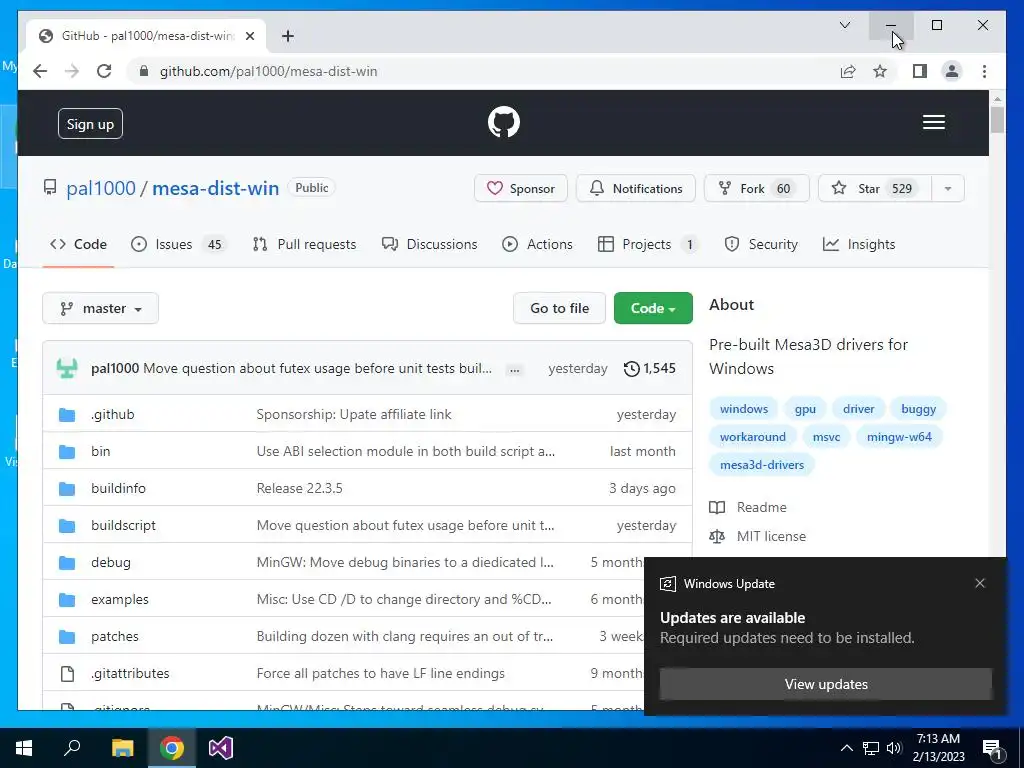The image size is (1024, 768).
Task: Bookmark page with the star icon
Action: [x=880, y=71]
